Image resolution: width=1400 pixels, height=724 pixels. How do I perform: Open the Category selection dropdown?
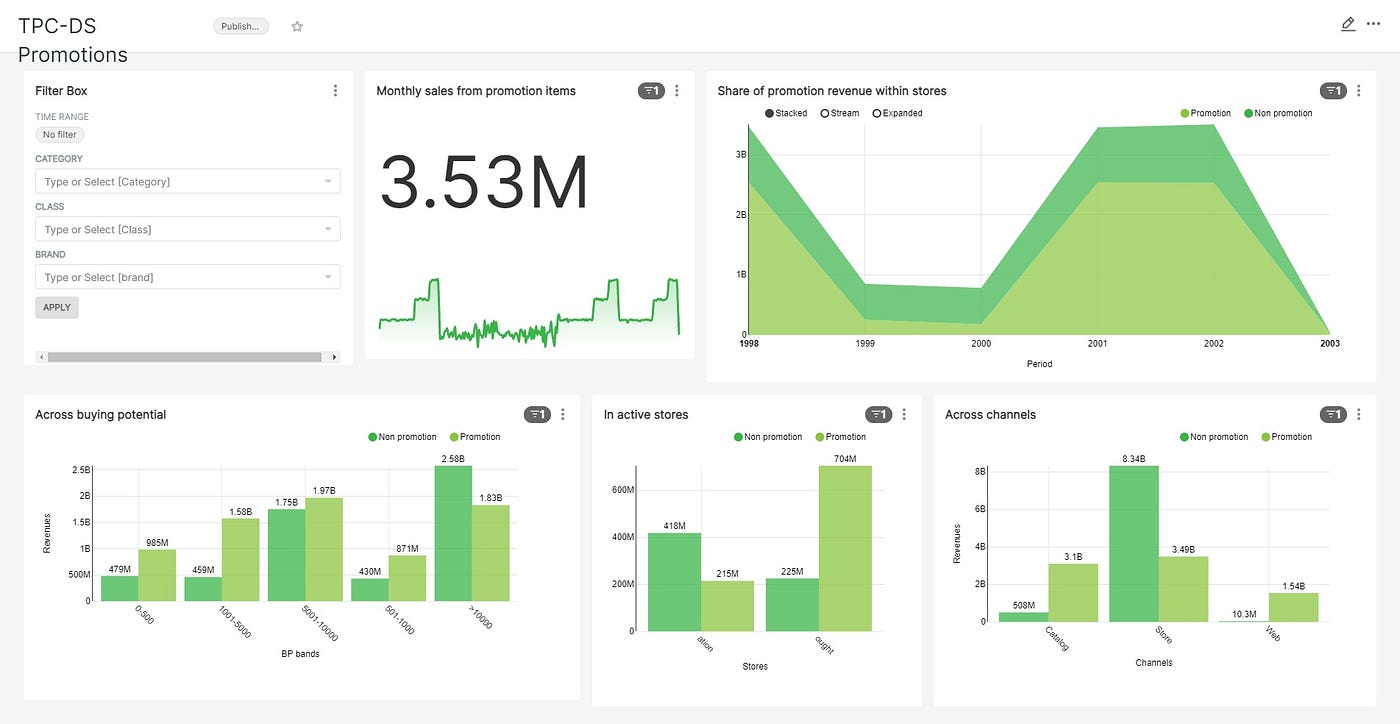tap(187, 181)
